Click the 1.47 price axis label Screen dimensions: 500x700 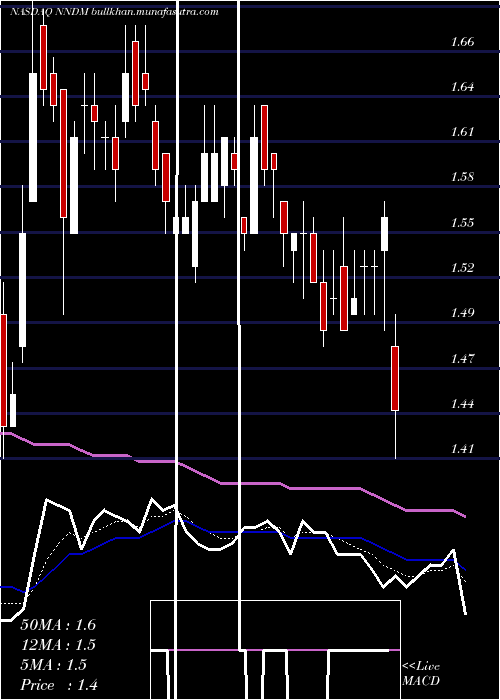[462, 358]
